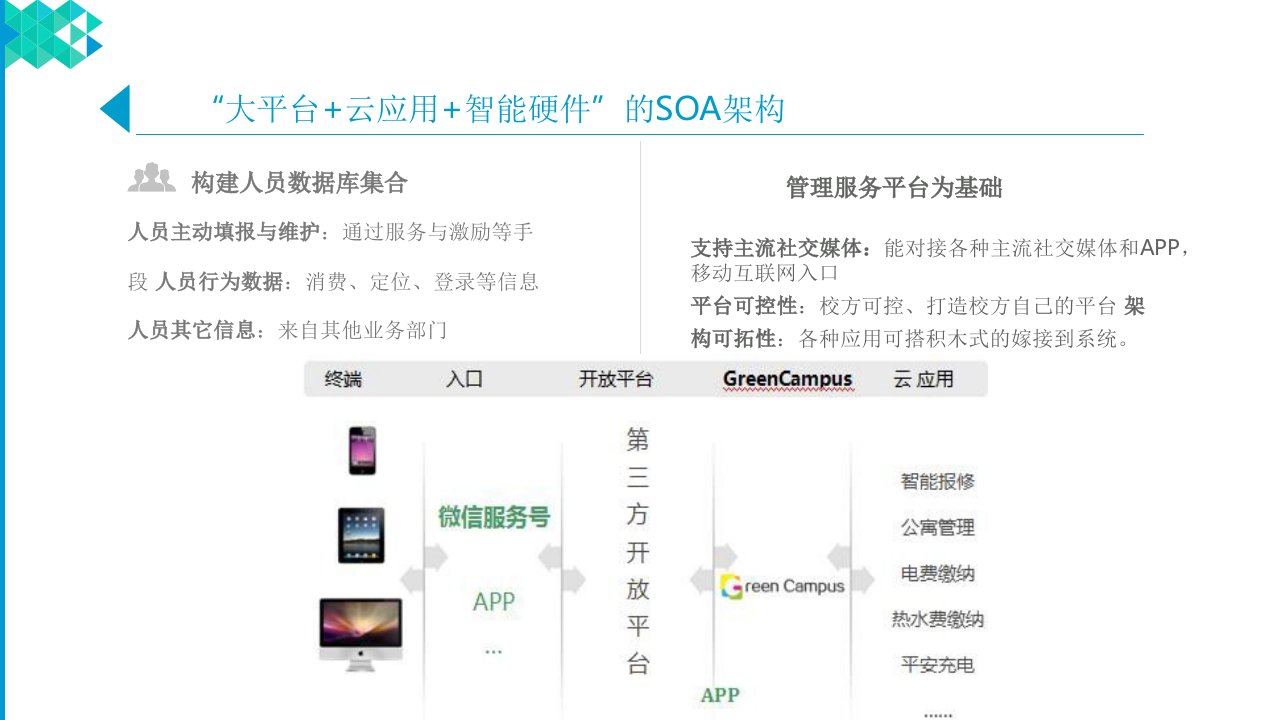The height and width of the screenshot is (720, 1280).
Task: Open the 智能报修 cloud application
Action: 937,481
